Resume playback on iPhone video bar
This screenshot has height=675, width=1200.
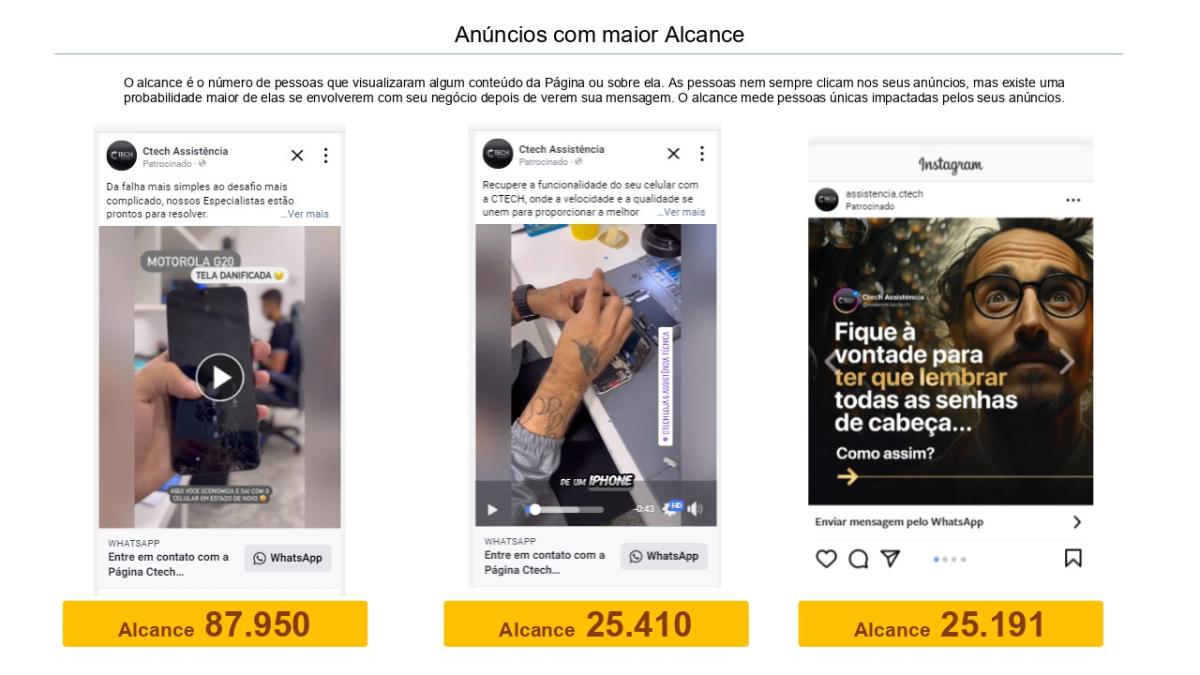(x=491, y=509)
